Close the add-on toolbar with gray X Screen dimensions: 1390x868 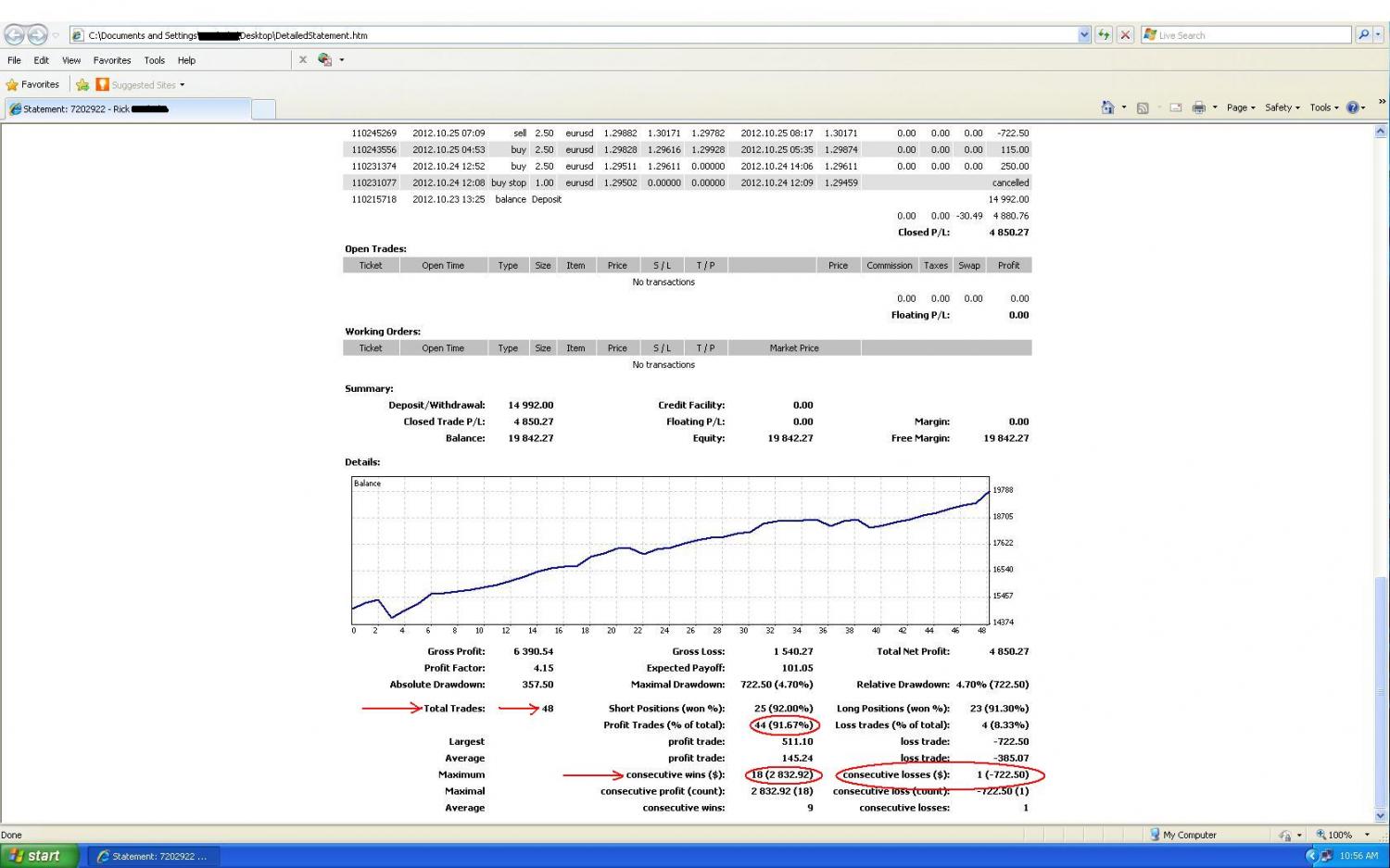tap(302, 59)
